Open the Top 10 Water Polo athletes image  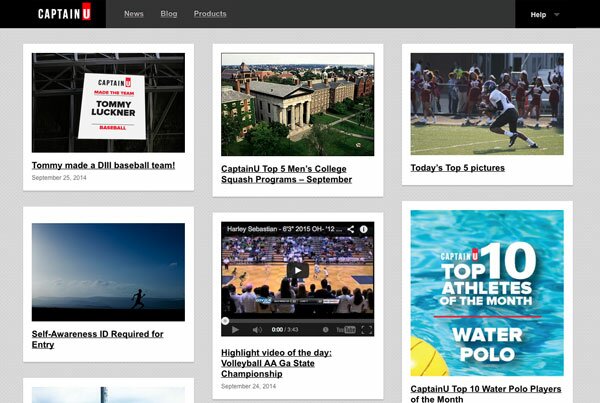tap(487, 293)
